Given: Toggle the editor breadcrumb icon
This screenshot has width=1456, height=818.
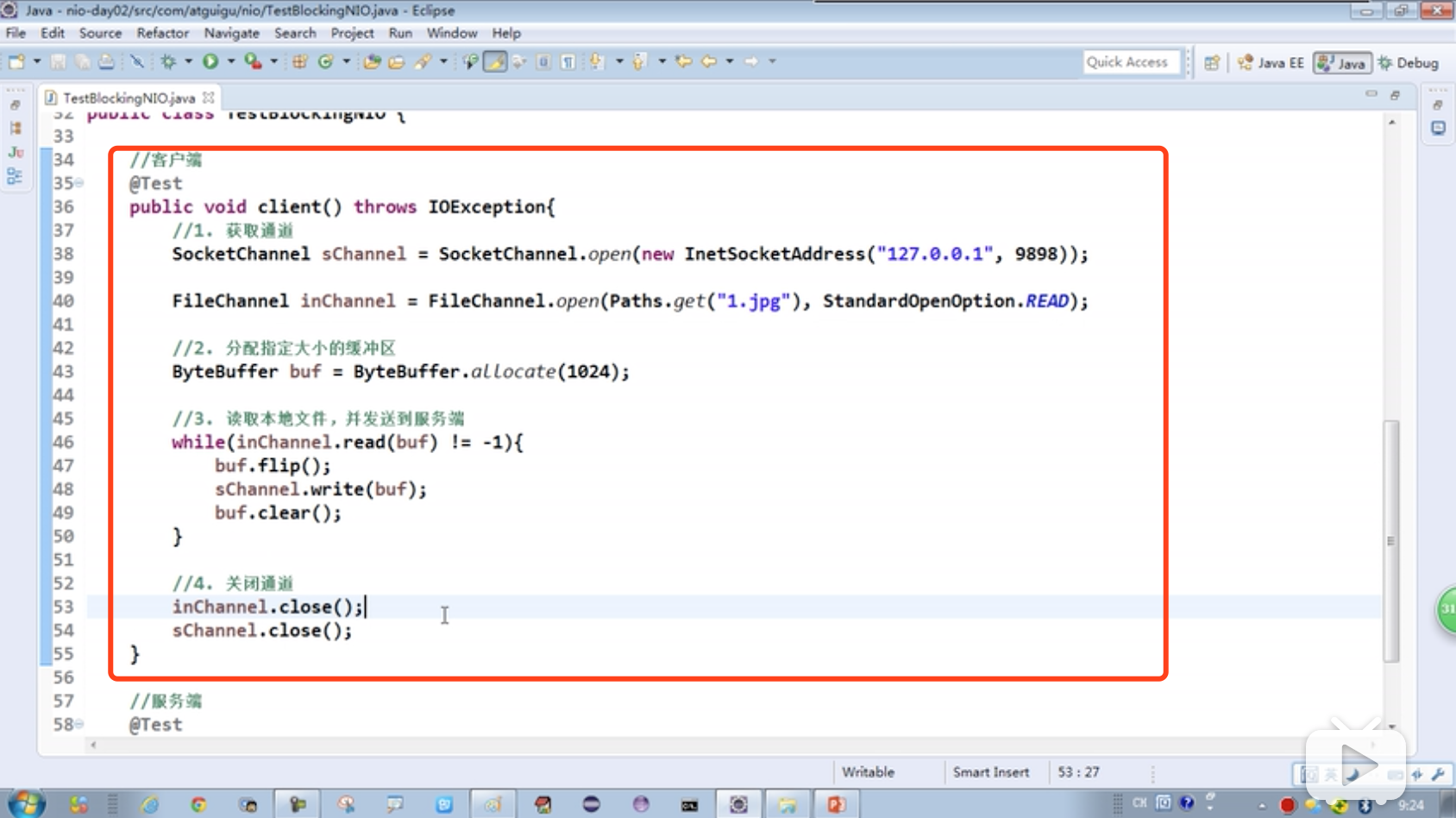Looking at the screenshot, I should tap(470, 61).
